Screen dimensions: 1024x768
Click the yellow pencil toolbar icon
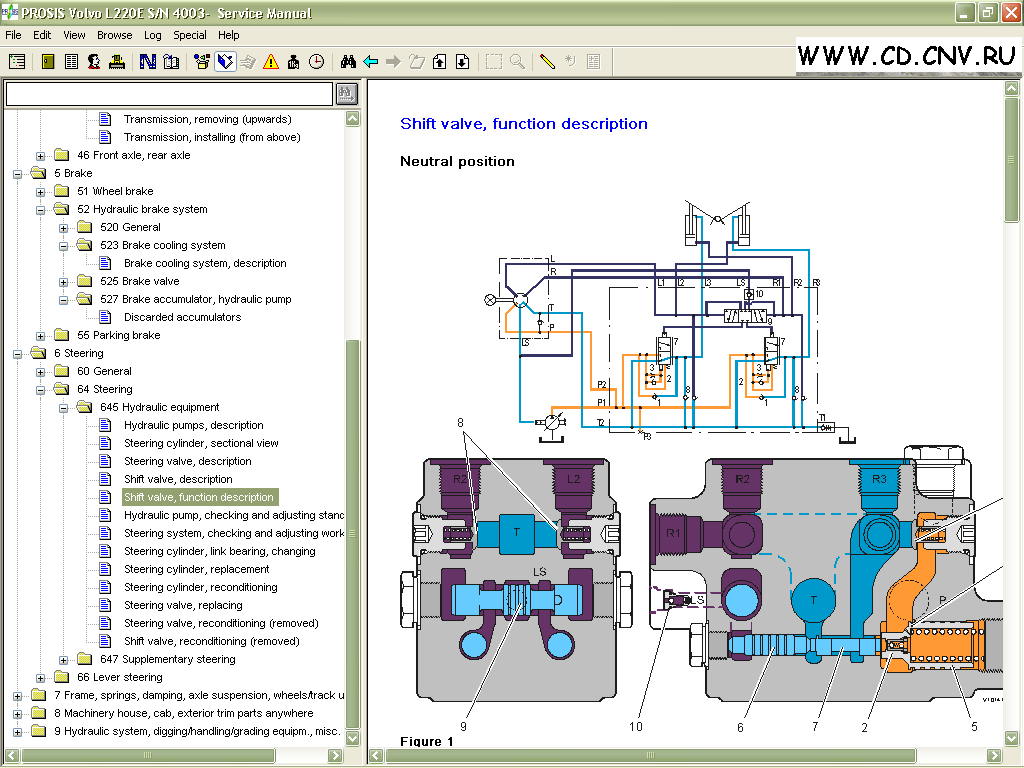(x=547, y=61)
